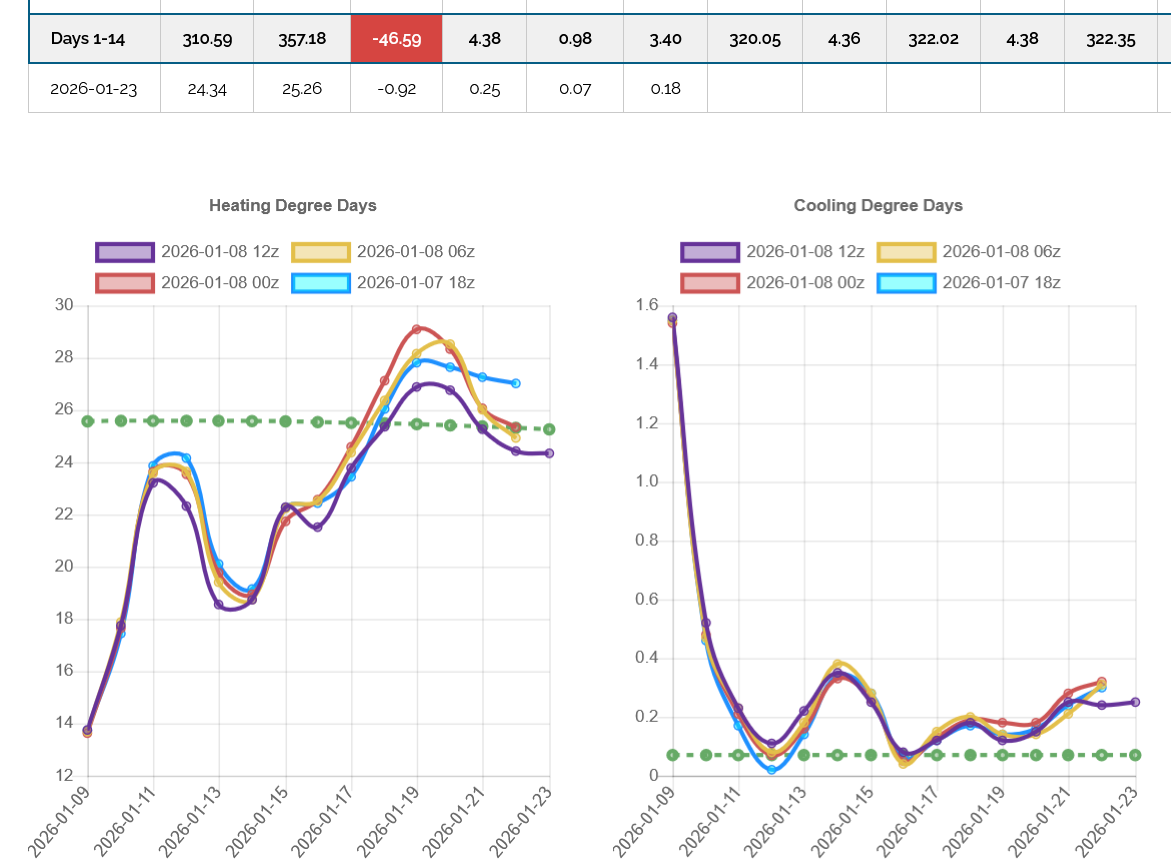Click purple 2026-01-23 end point in Heating chart
1172x866 pixels.
tap(549, 453)
